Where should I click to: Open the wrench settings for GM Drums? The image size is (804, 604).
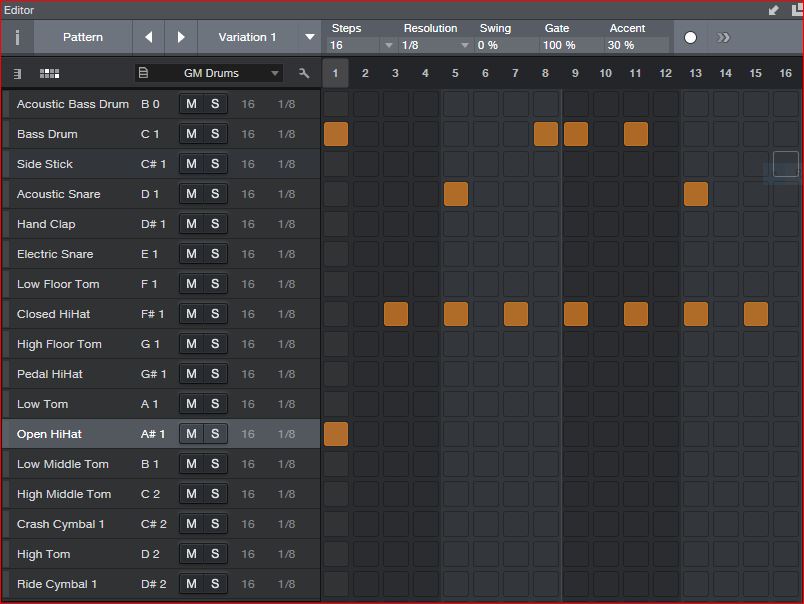tap(304, 73)
